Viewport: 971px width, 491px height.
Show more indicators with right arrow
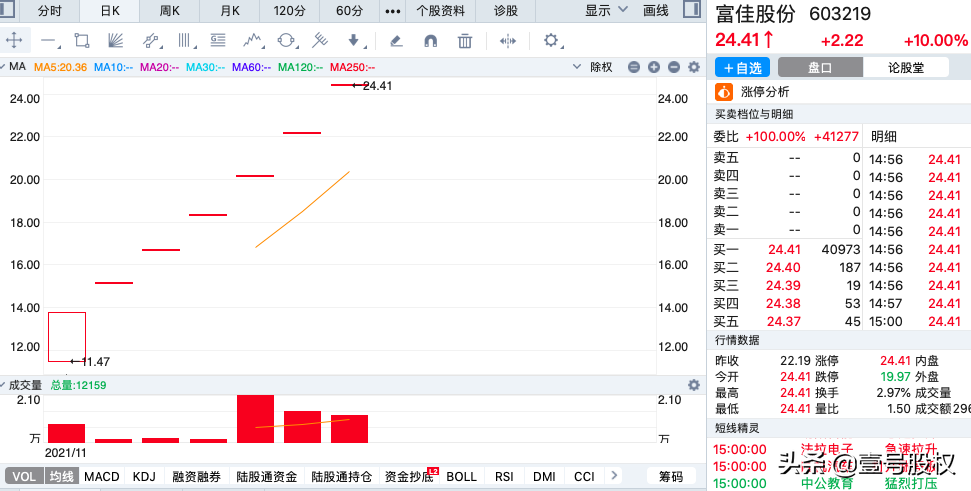pyautogui.click(x=614, y=476)
